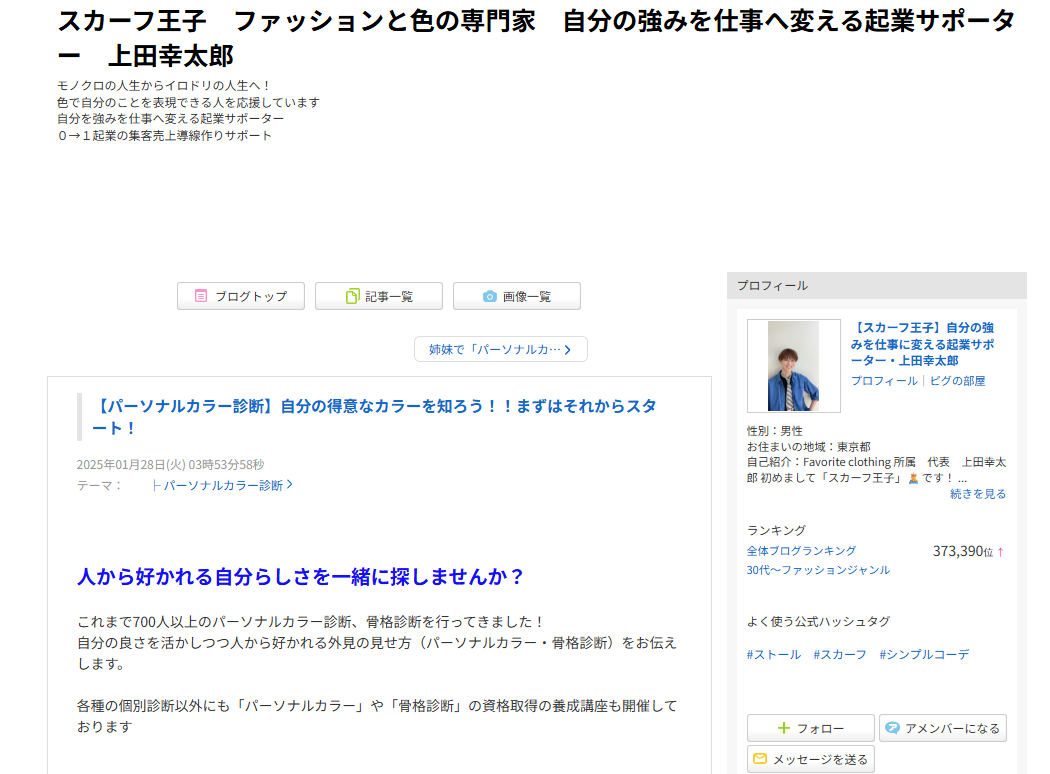This screenshot has height=774, width=1050.
Task: Open the profile photo thumbnail
Action: click(793, 366)
